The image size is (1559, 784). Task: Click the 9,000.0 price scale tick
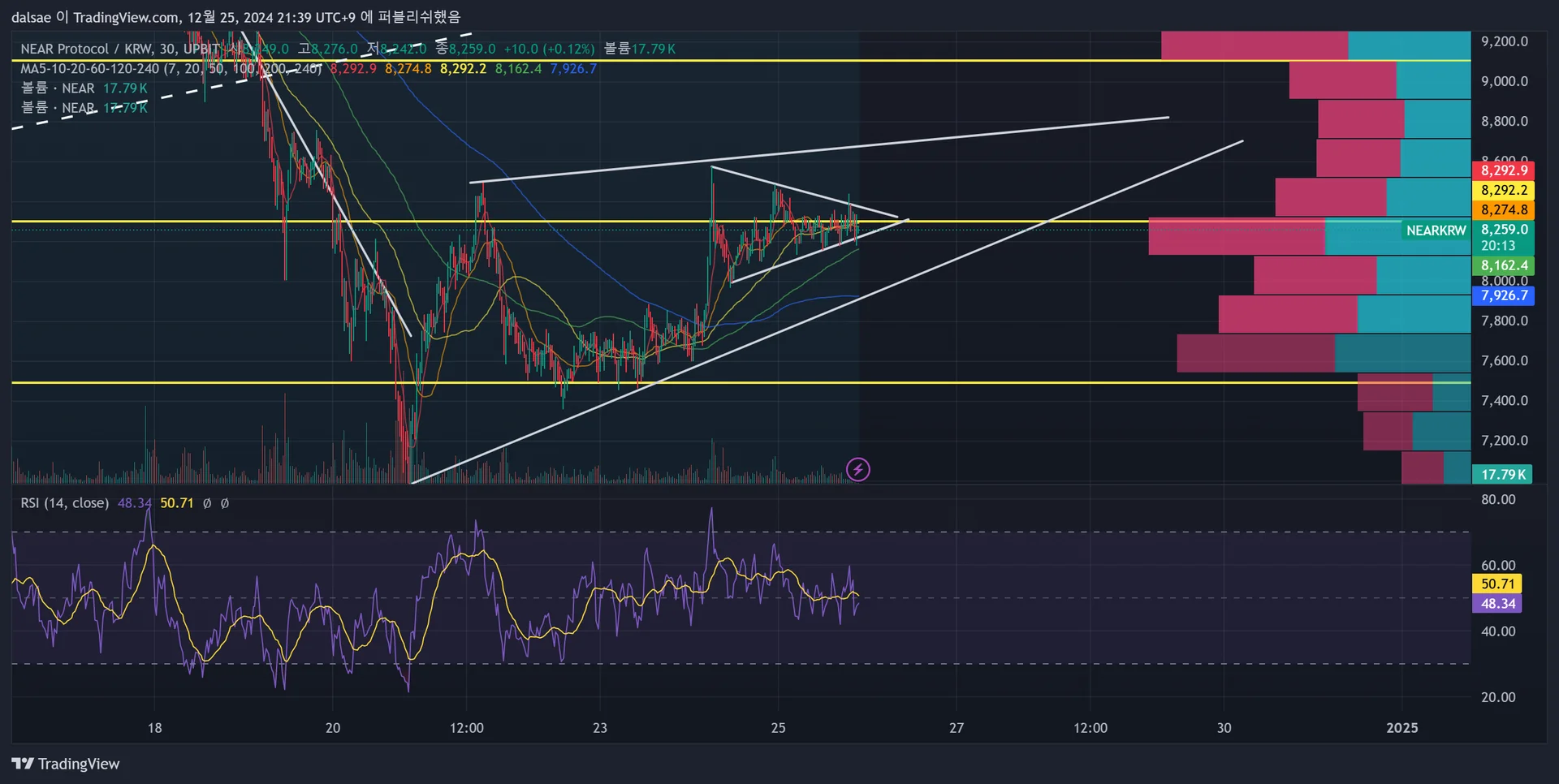1504,81
